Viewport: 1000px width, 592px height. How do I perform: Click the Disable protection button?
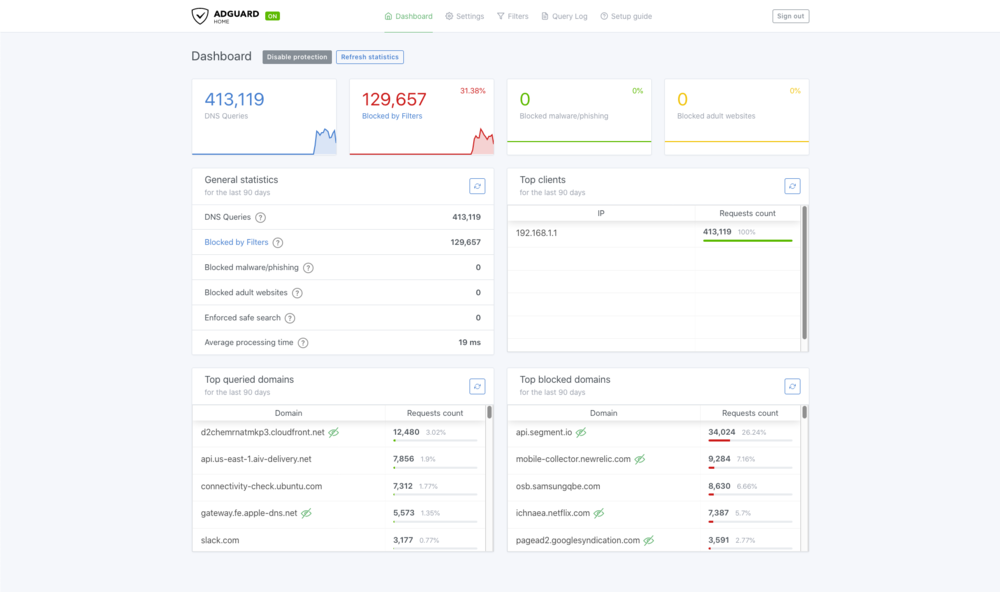(x=297, y=57)
